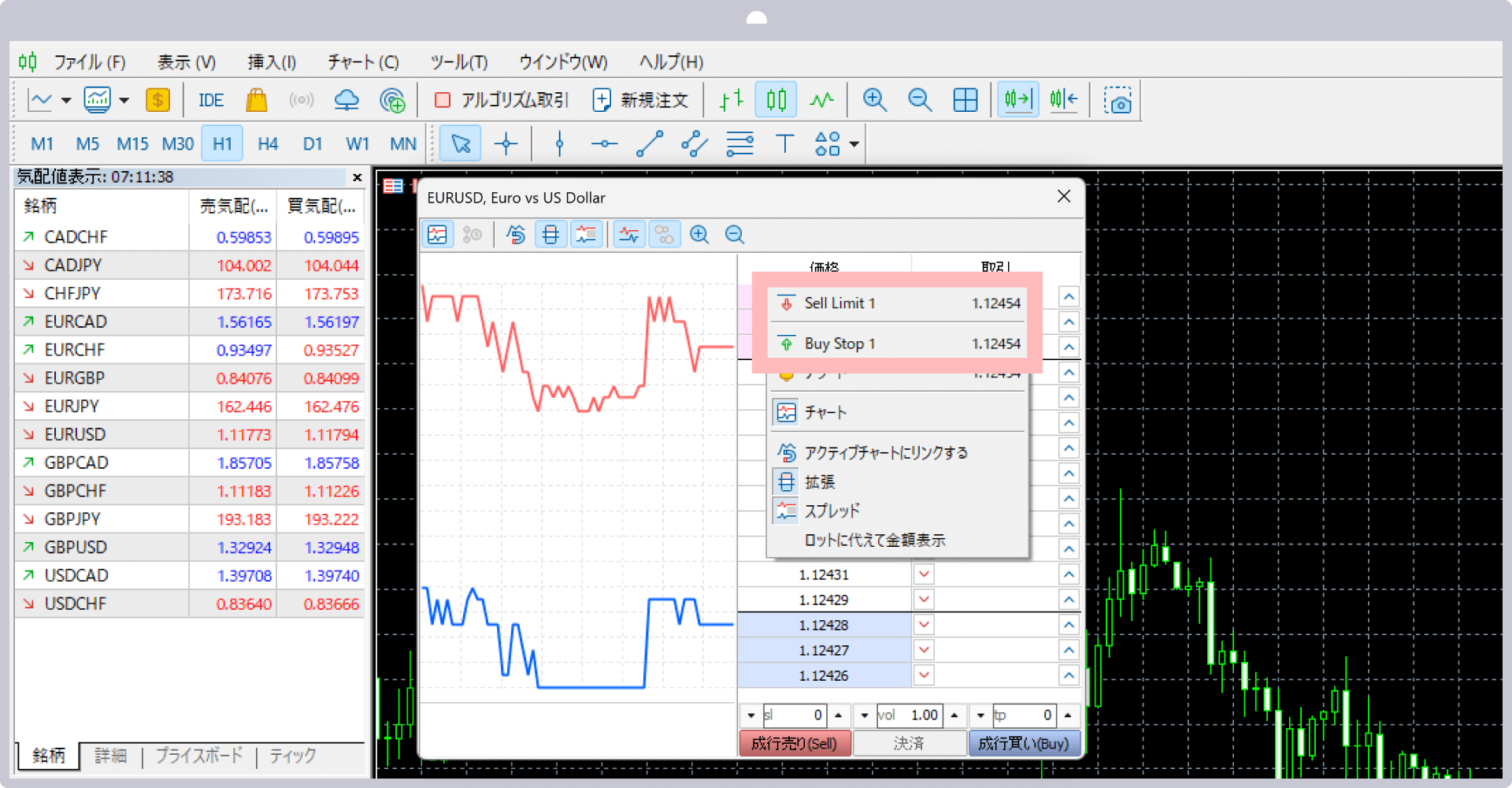This screenshot has height=788, width=1512.
Task: Tile the chart windows
Action: [x=965, y=99]
